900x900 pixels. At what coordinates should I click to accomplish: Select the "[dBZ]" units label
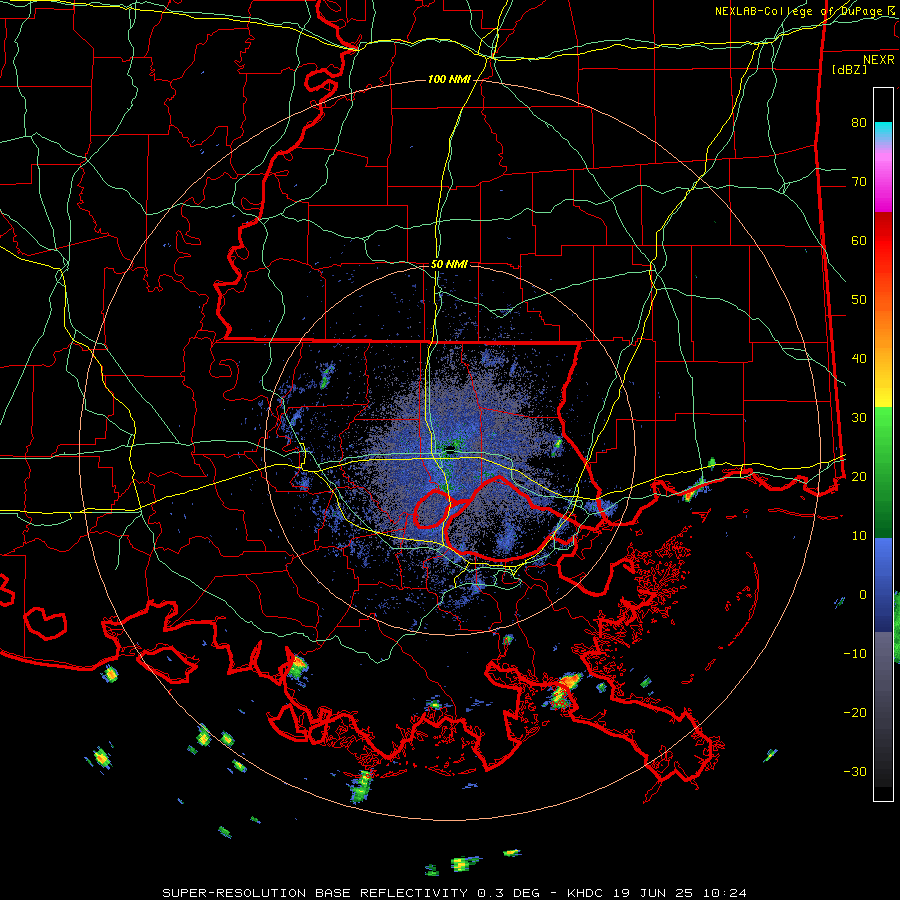click(x=849, y=69)
